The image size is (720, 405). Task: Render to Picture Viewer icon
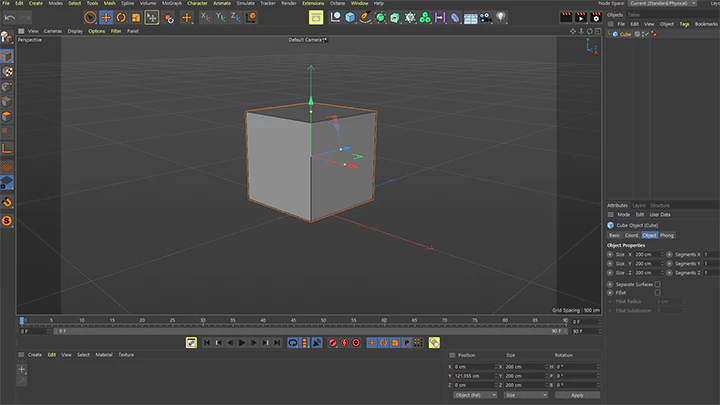(581, 17)
